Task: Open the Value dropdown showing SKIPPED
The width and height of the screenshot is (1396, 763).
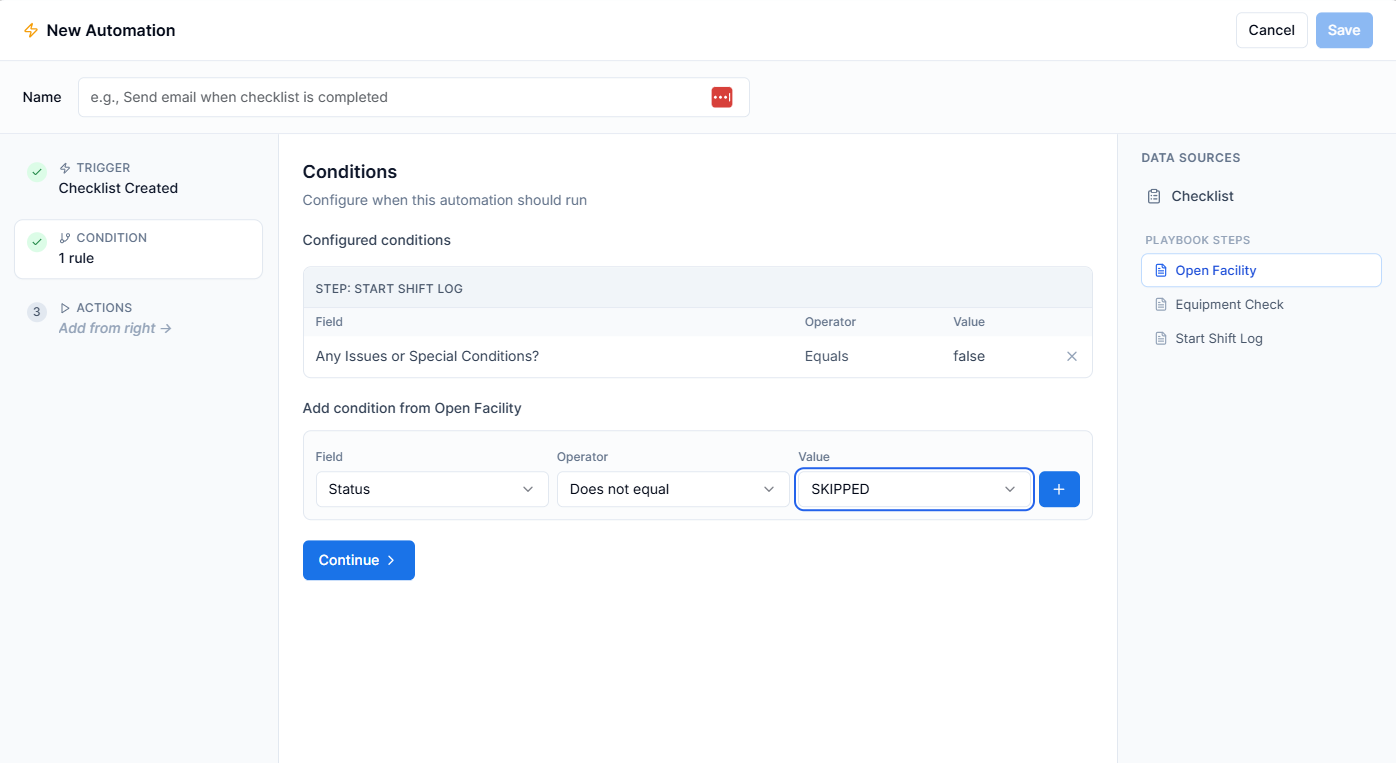Action: (913, 489)
